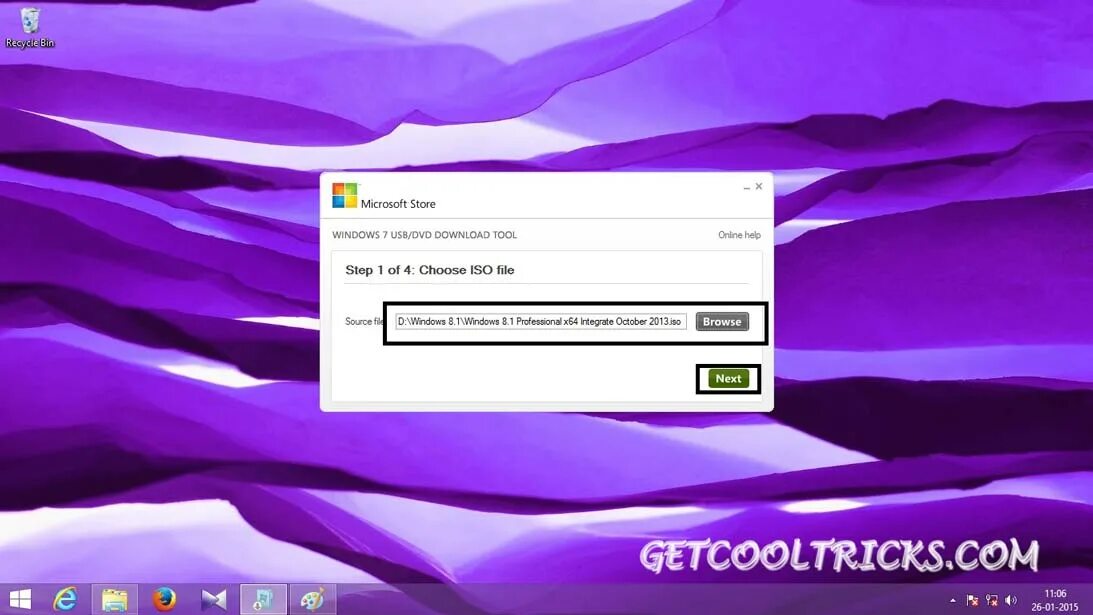The width and height of the screenshot is (1093, 615).
Task: Launch Firefox from the taskbar
Action: coord(165,599)
